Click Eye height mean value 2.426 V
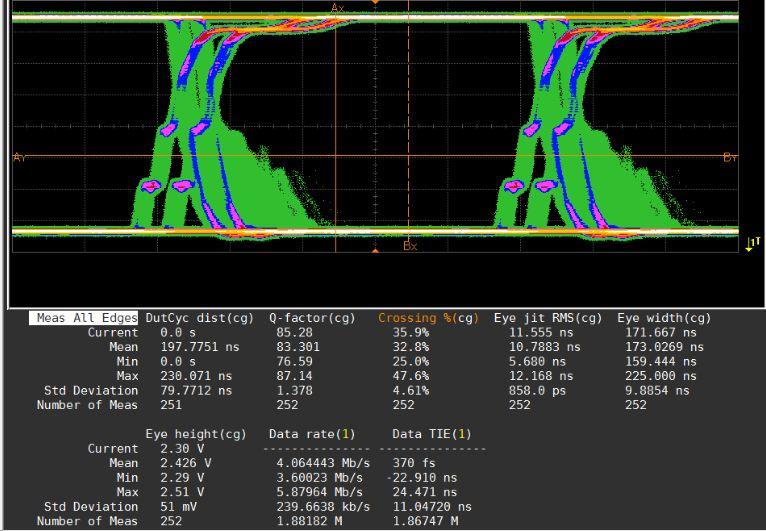 point(186,463)
